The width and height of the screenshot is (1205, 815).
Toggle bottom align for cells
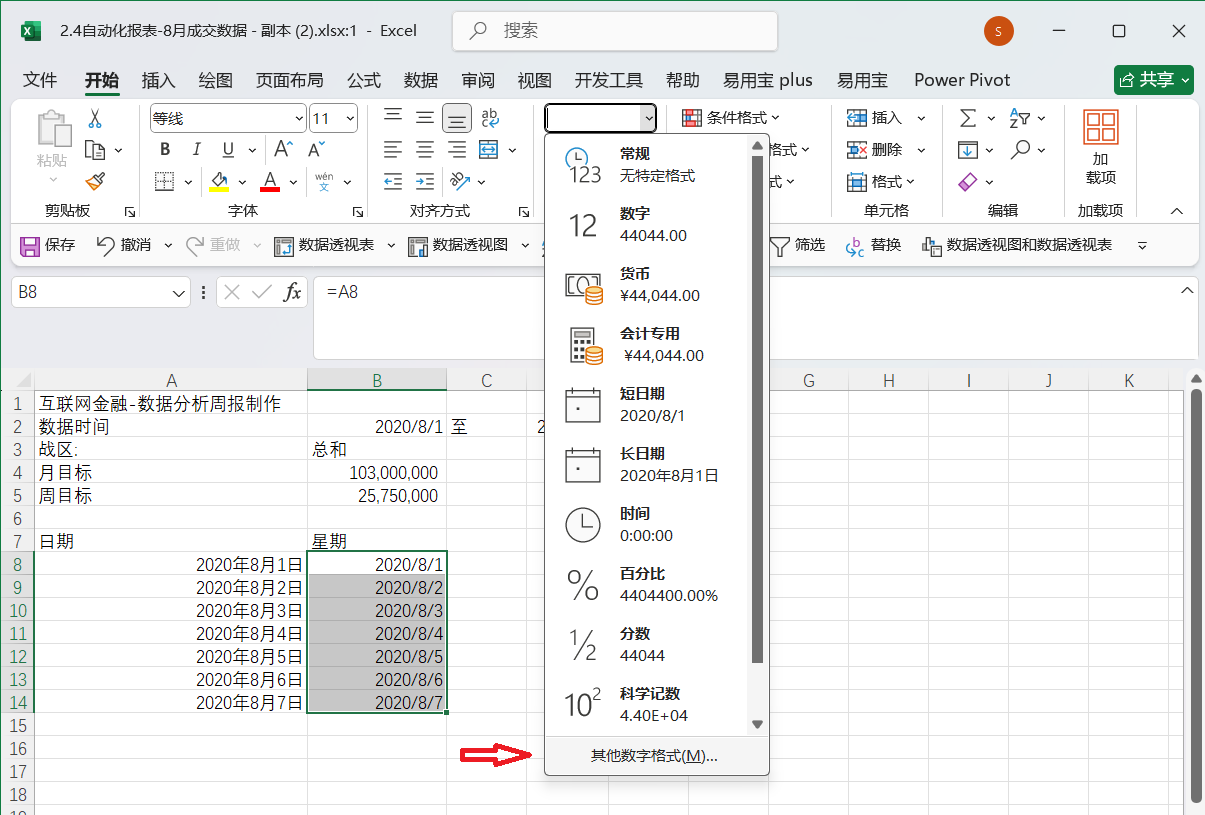(x=457, y=118)
